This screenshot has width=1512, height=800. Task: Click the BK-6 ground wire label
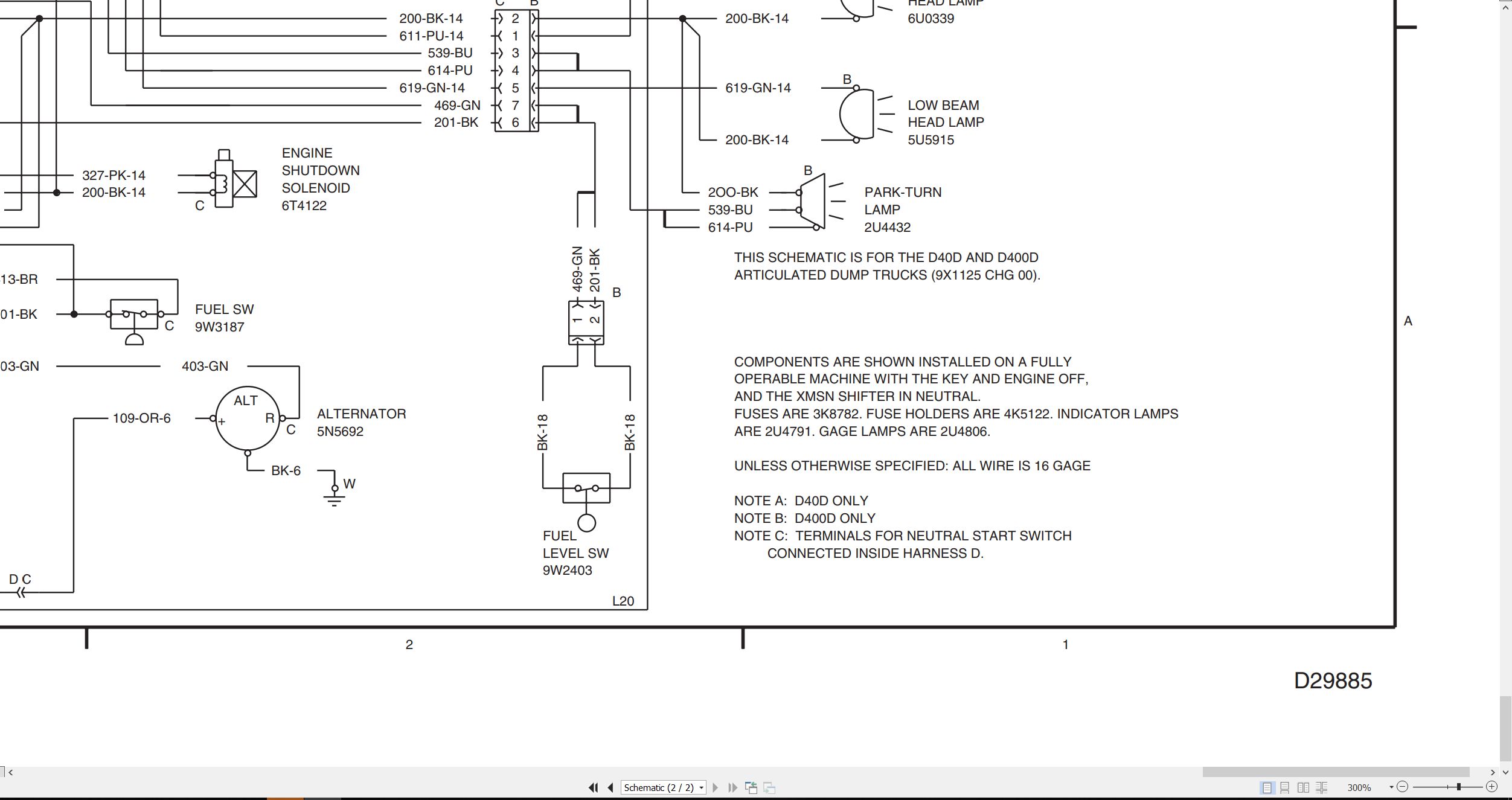click(x=286, y=471)
